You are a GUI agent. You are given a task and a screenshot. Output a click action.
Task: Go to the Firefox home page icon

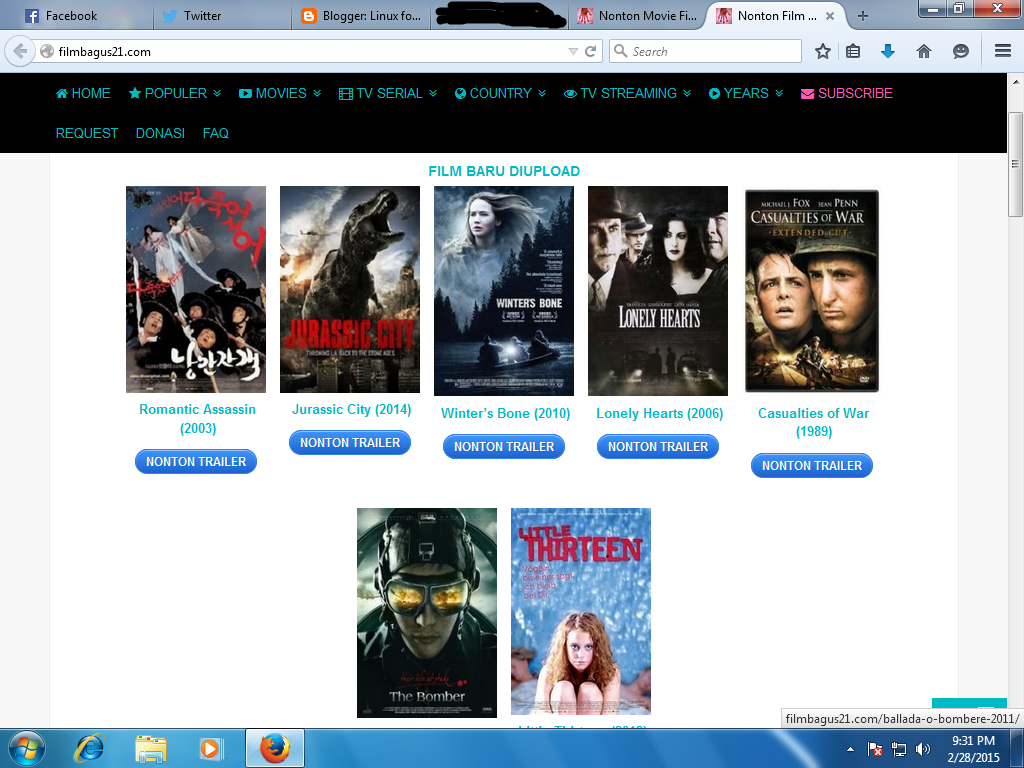coord(923,51)
